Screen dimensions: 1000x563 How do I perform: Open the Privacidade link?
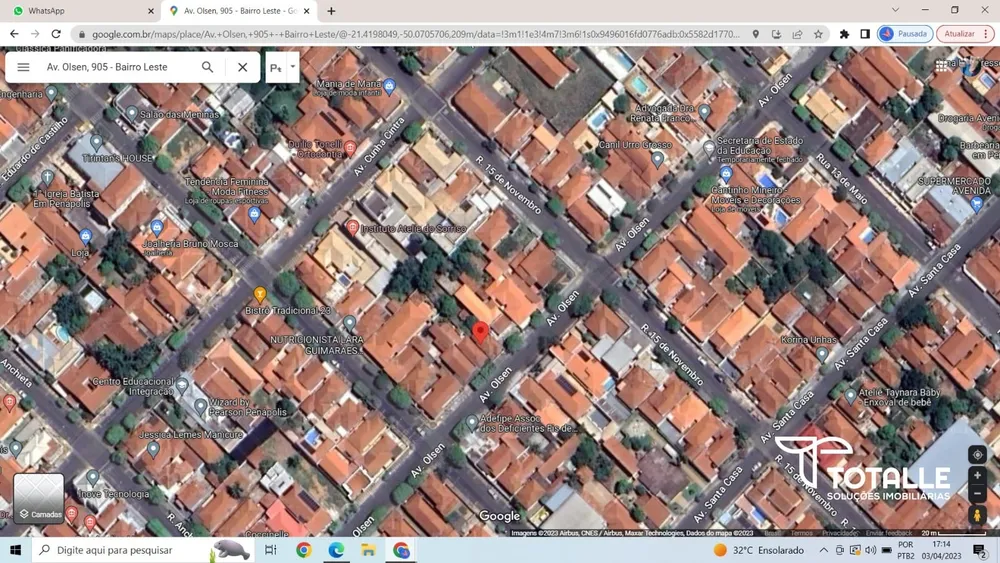(839, 533)
